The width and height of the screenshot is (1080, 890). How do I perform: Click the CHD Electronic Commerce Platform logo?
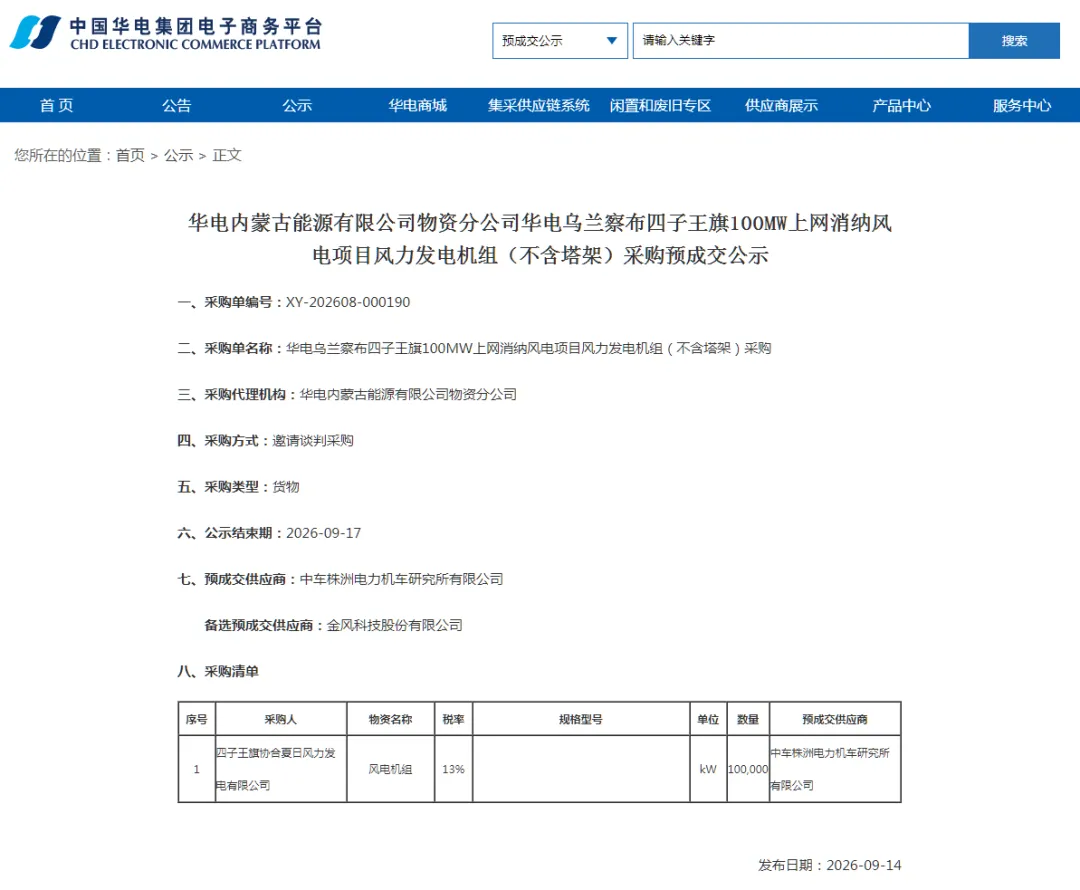165,33
